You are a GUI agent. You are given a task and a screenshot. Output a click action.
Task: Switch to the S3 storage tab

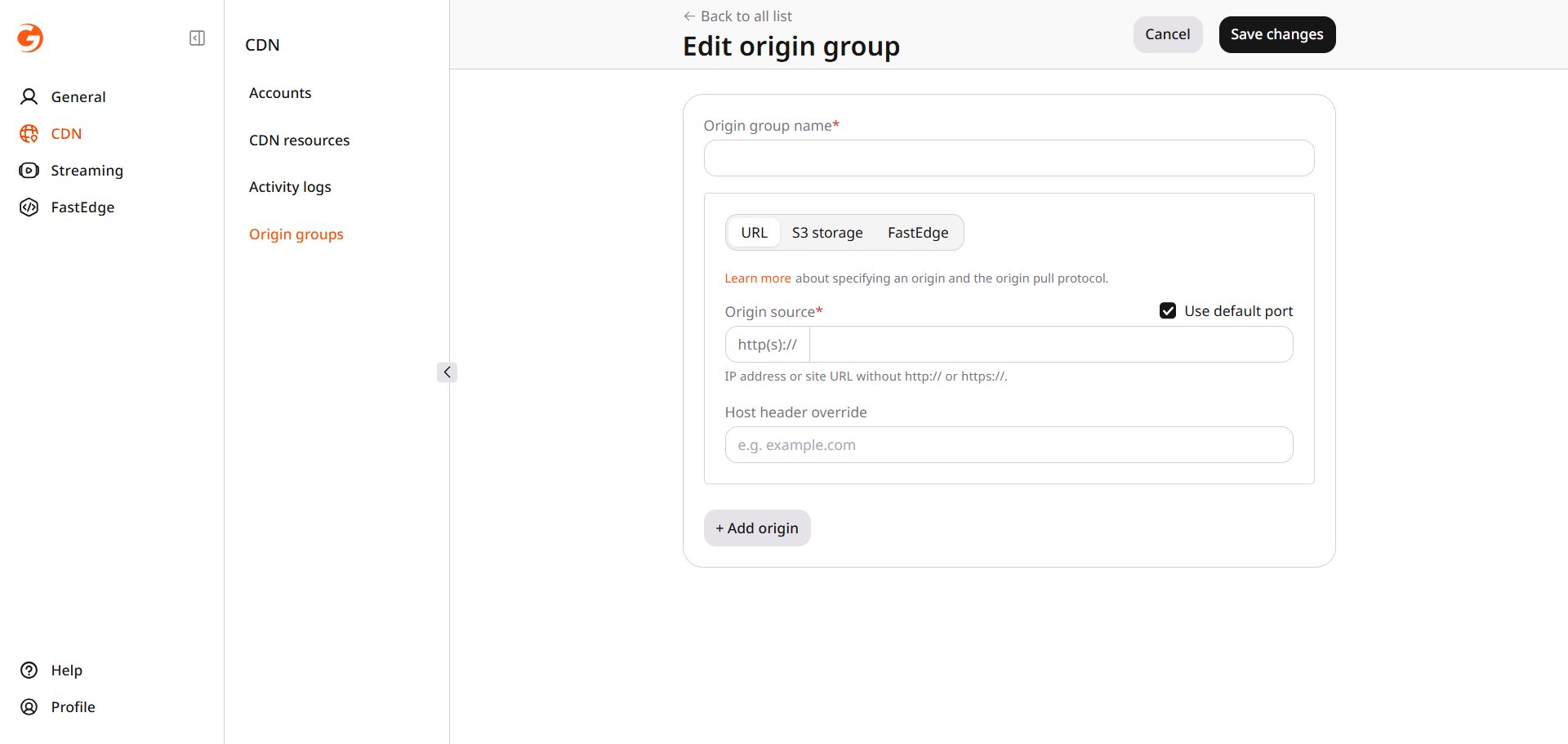click(x=827, y=233)
